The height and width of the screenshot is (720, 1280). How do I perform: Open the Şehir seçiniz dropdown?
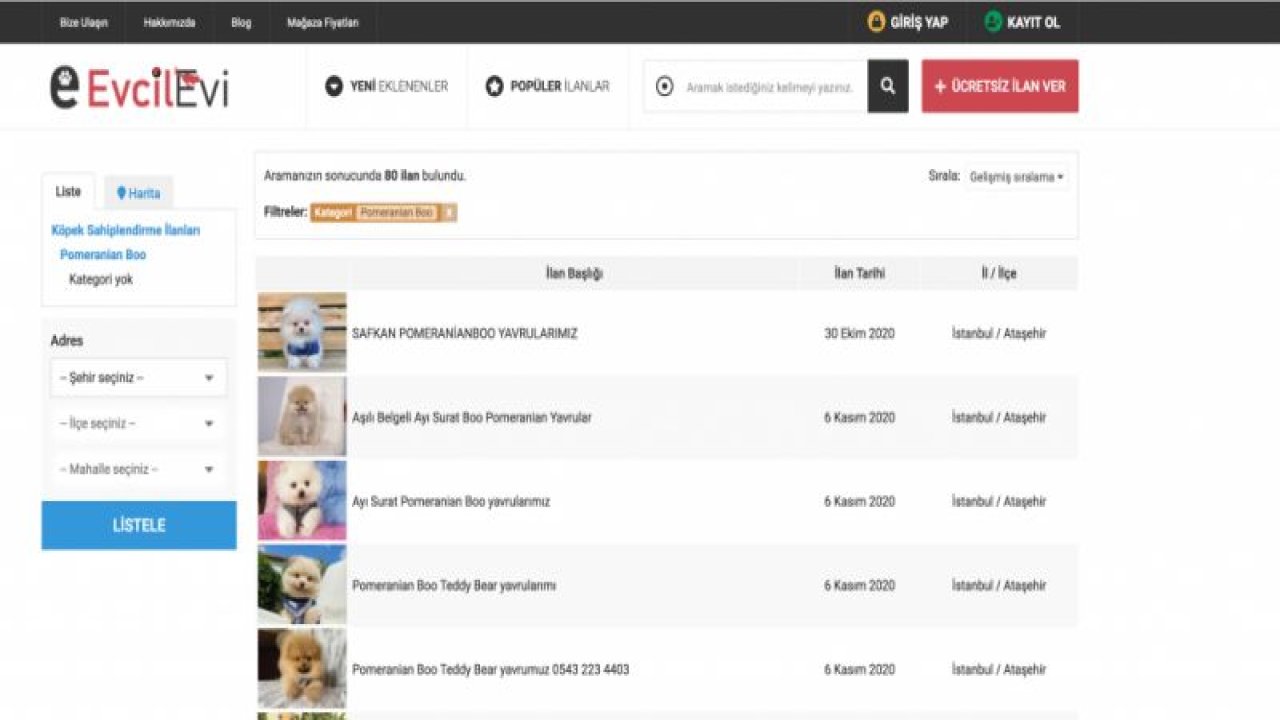click(x=138, y=377)
